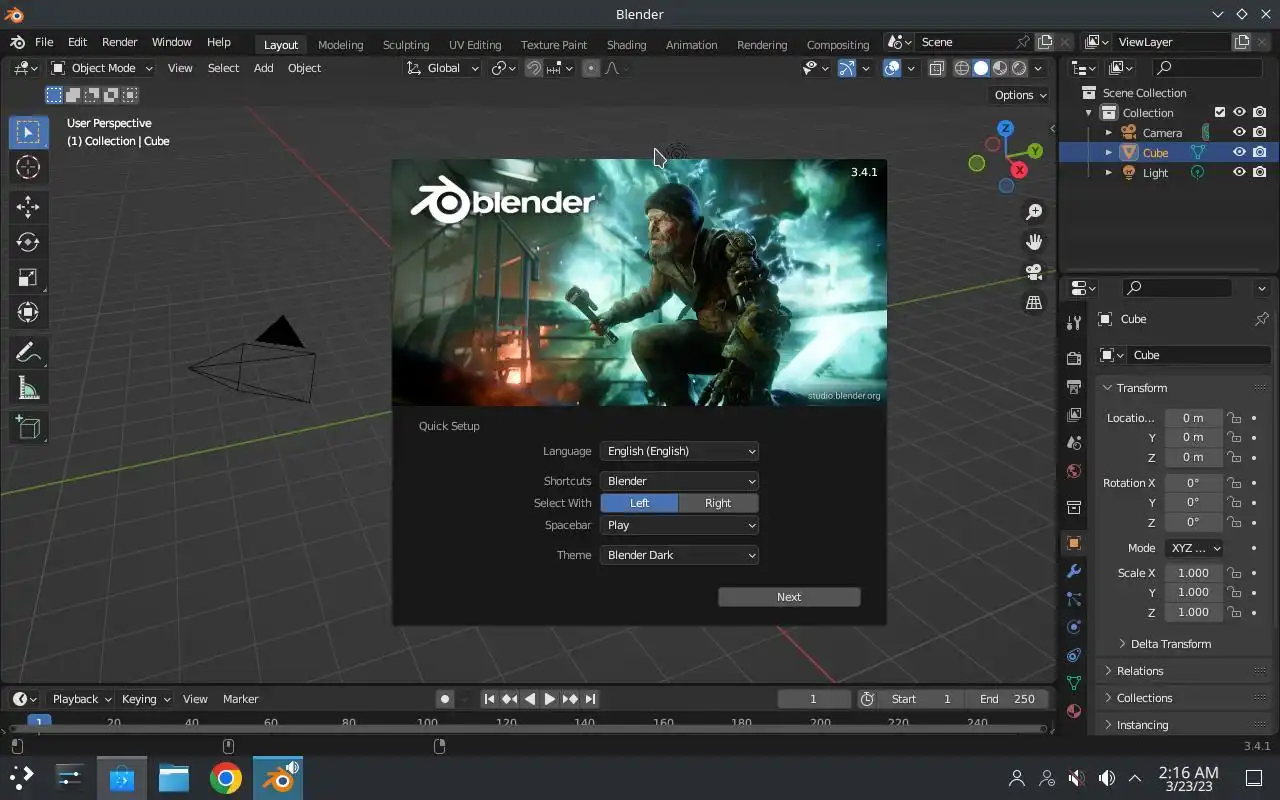
Task: Open the Render menu
Action: point(119,42)
